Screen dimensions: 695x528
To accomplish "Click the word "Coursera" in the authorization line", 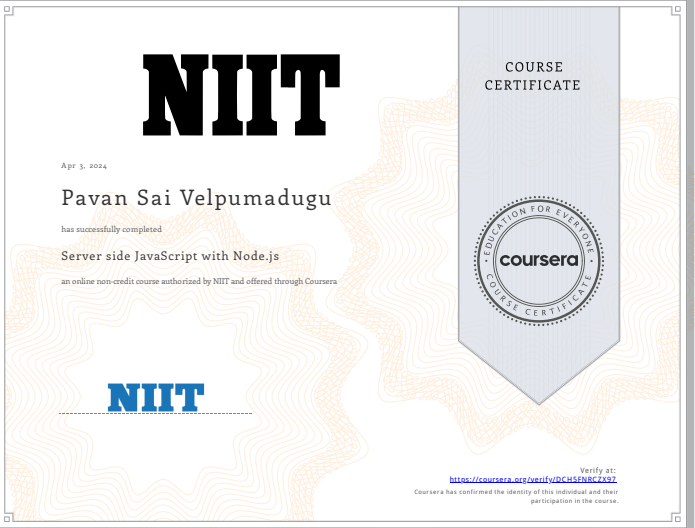I will 319,282.
